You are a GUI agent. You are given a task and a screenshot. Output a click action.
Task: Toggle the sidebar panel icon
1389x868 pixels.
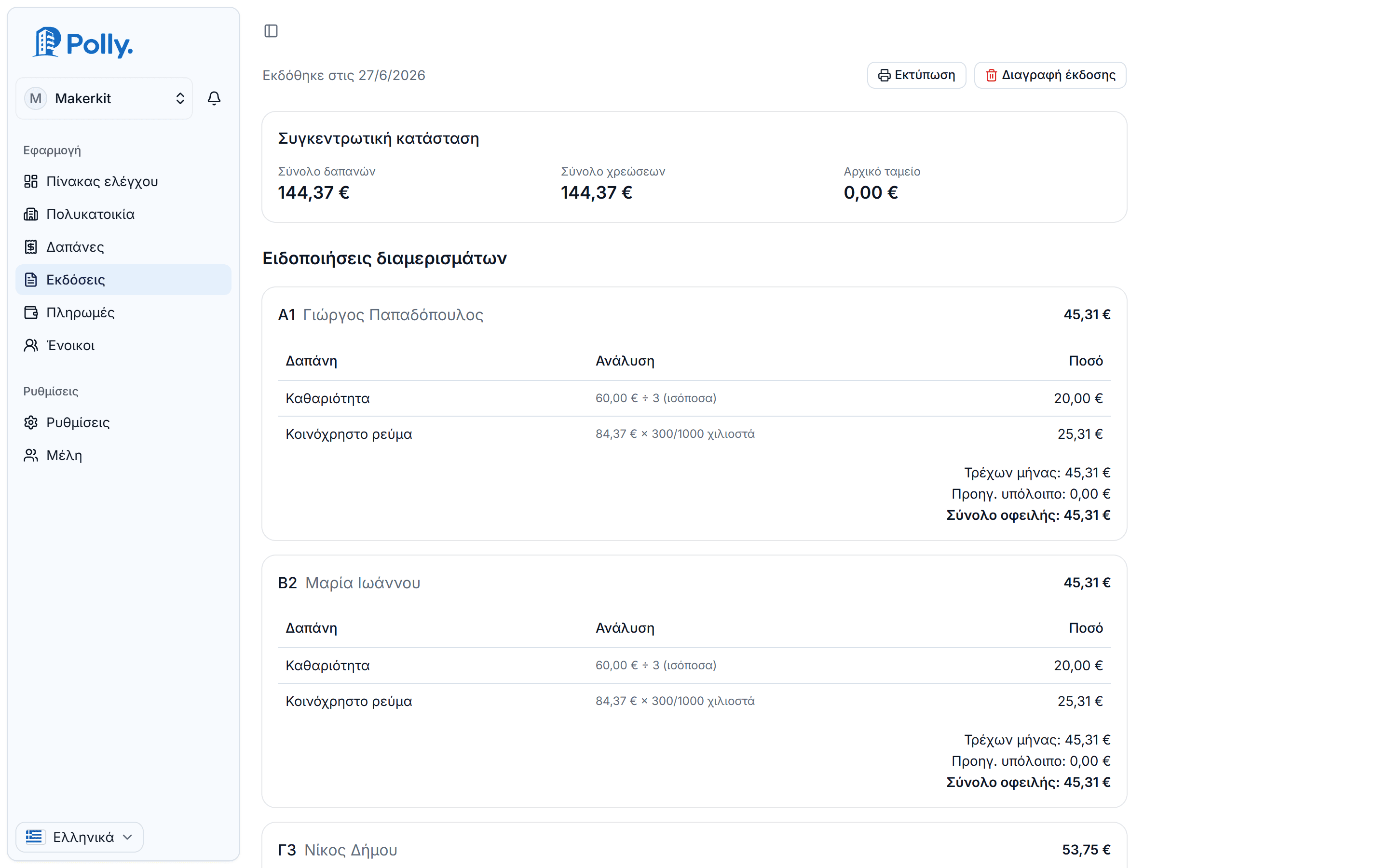coord(271,31)
